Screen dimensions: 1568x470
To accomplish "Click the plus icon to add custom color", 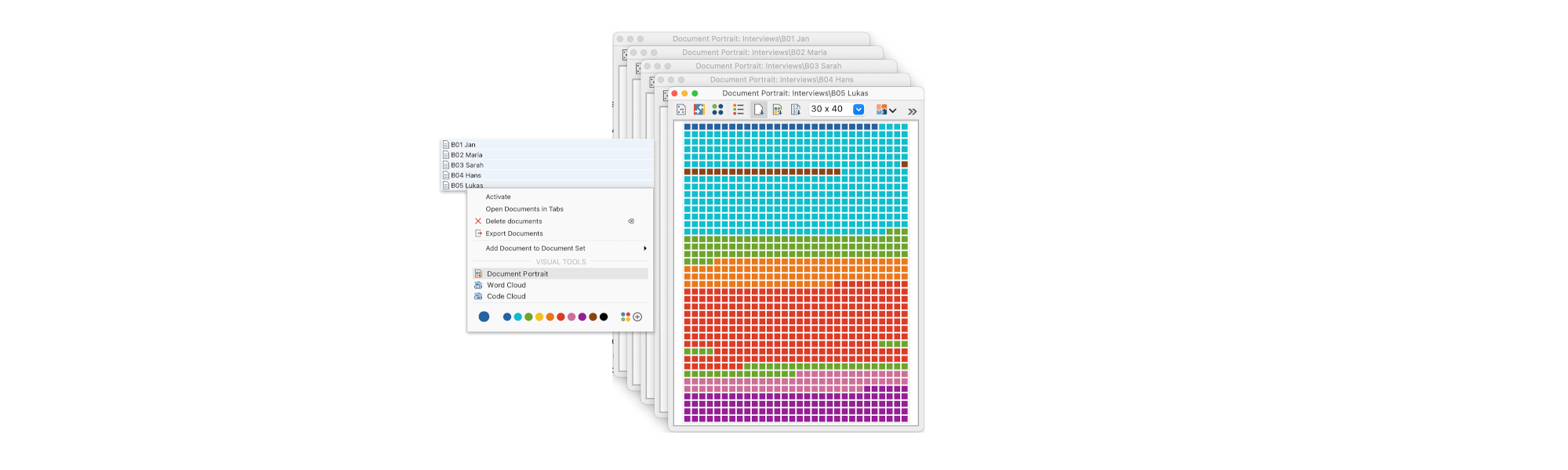I will point(637,317).
